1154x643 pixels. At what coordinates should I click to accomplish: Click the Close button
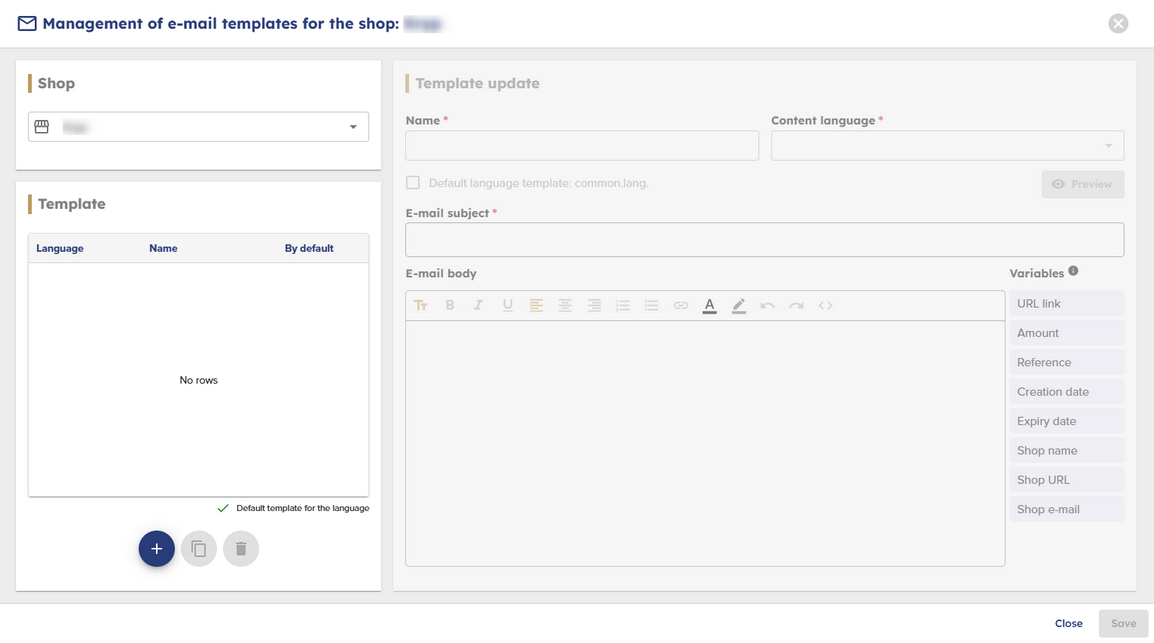click(1069, 623)
